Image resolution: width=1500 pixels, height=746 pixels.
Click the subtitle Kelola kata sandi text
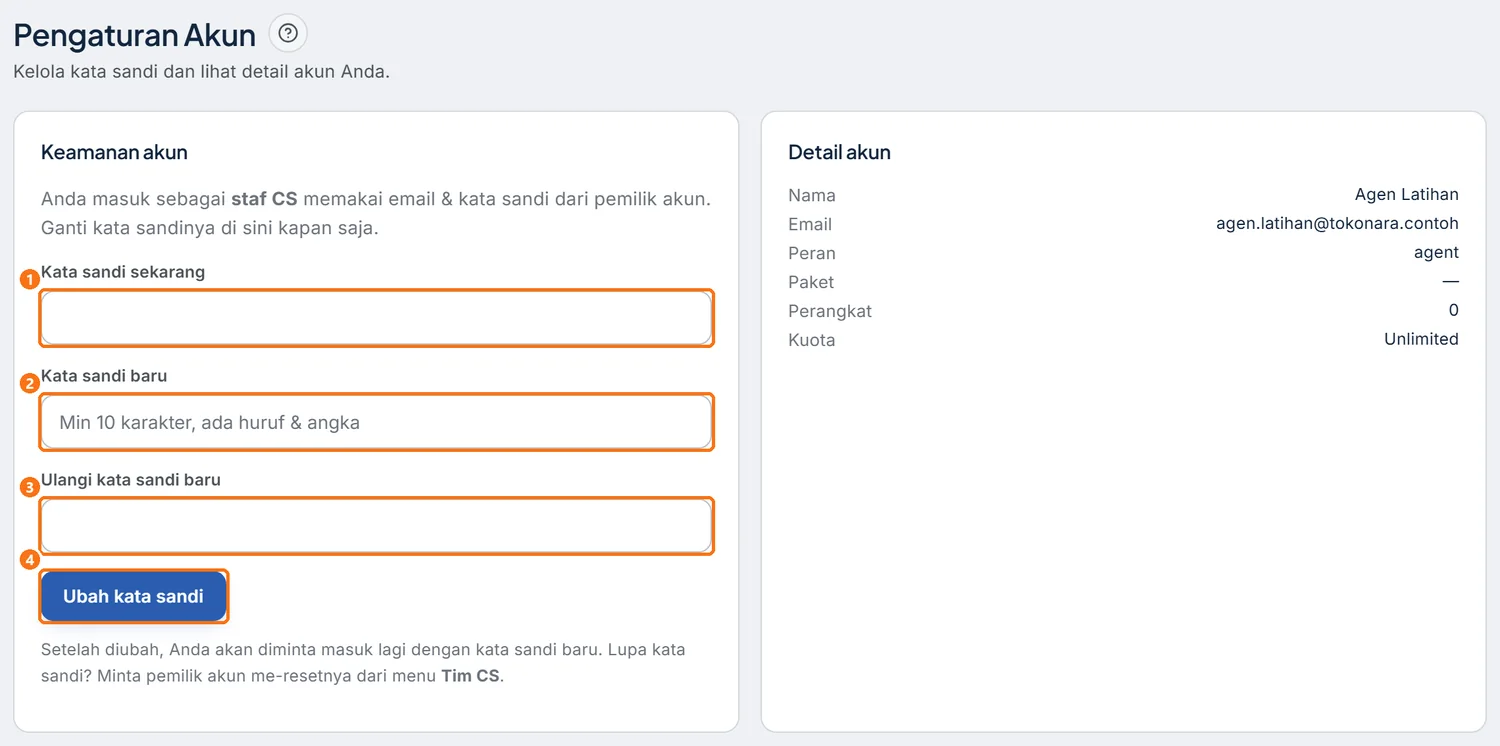click(x=201, y=72)
